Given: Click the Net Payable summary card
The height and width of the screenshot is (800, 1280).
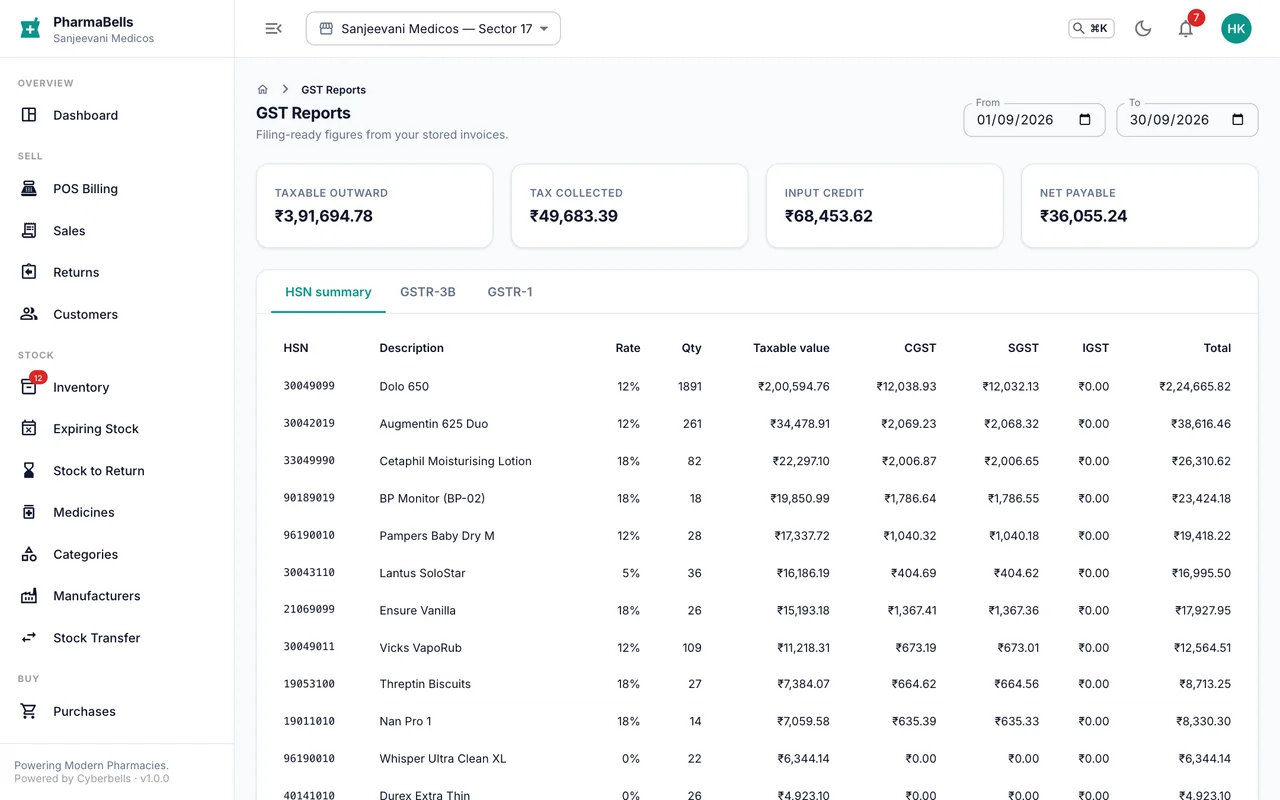Looking at the screenshot, I should tap(1140, 206).
